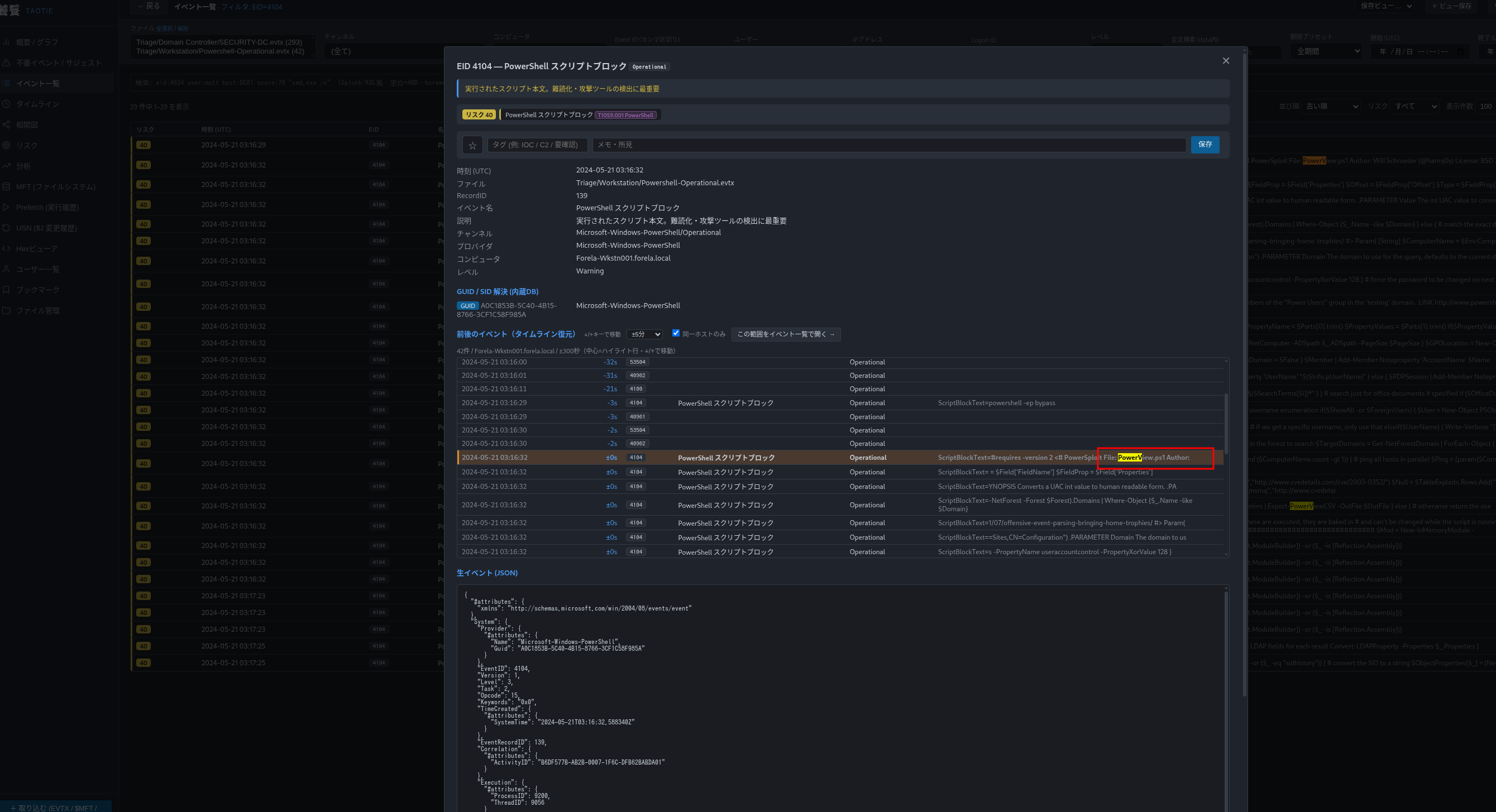Focus the メモ・所見 input field
Screen dimensions: 1496x812
888,145
